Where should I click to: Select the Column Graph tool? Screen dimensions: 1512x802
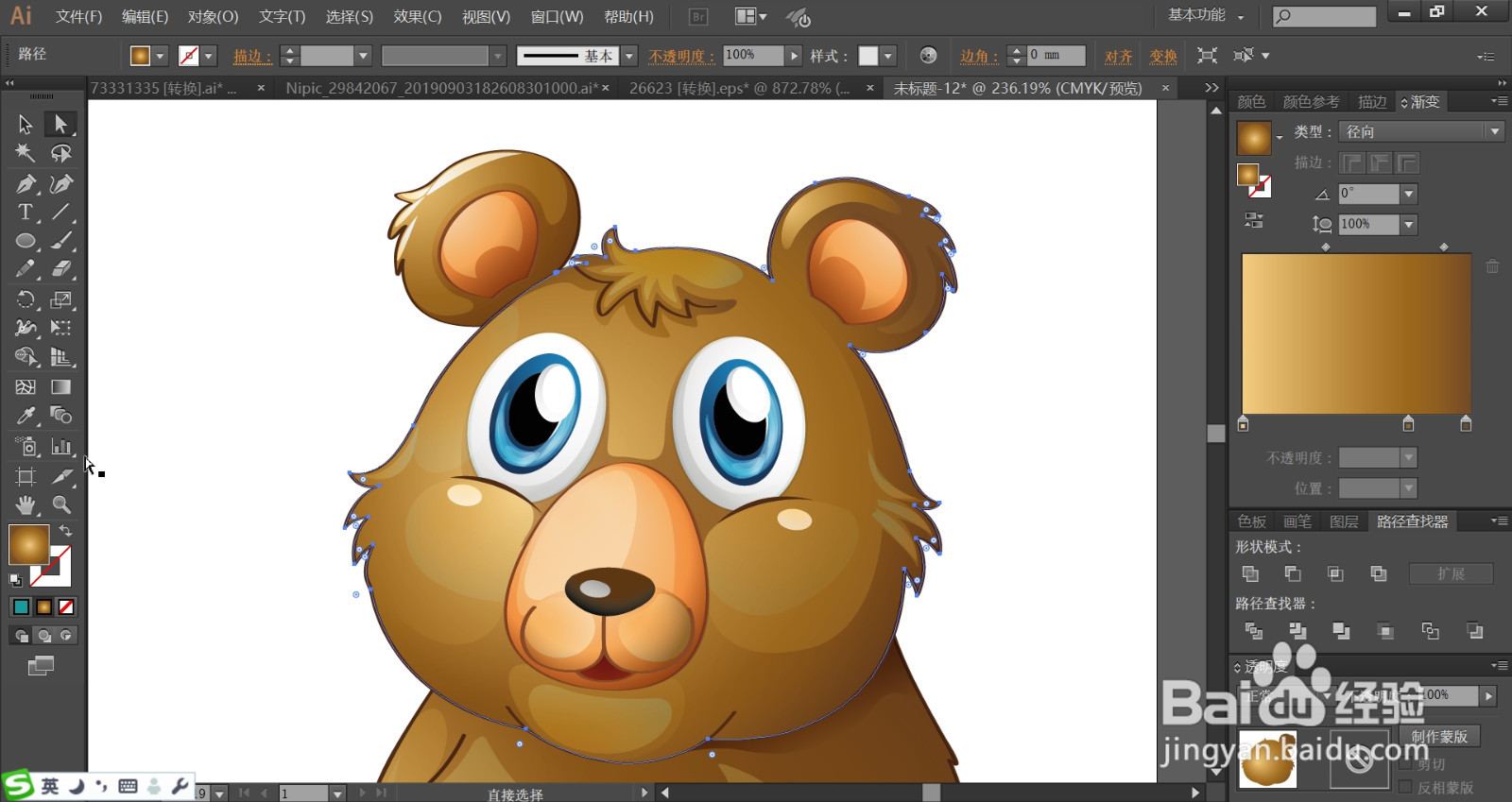tap(60, 446)
